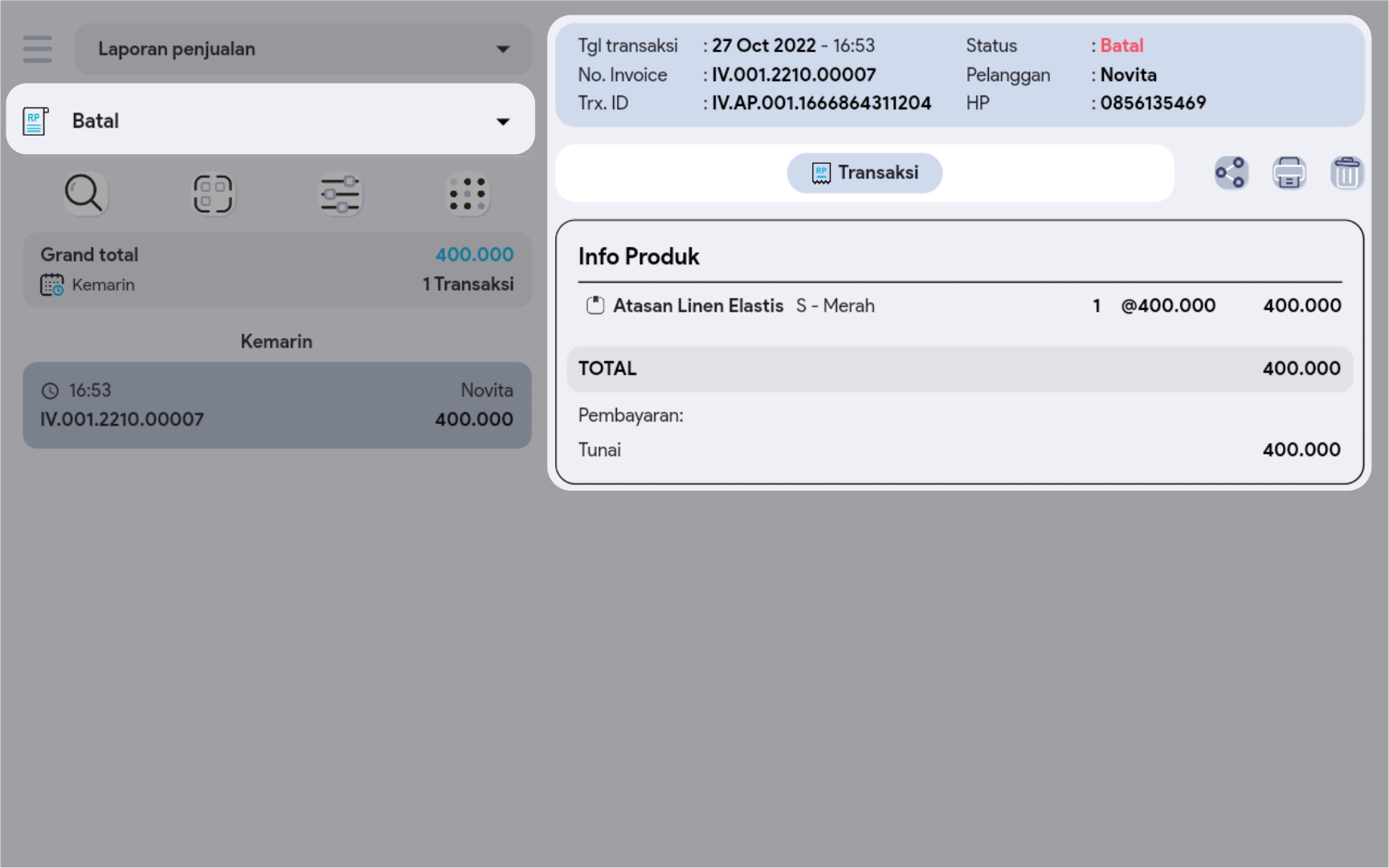Click the Batal dropdown arrow

pyautogui.click(x=503, y=121)
